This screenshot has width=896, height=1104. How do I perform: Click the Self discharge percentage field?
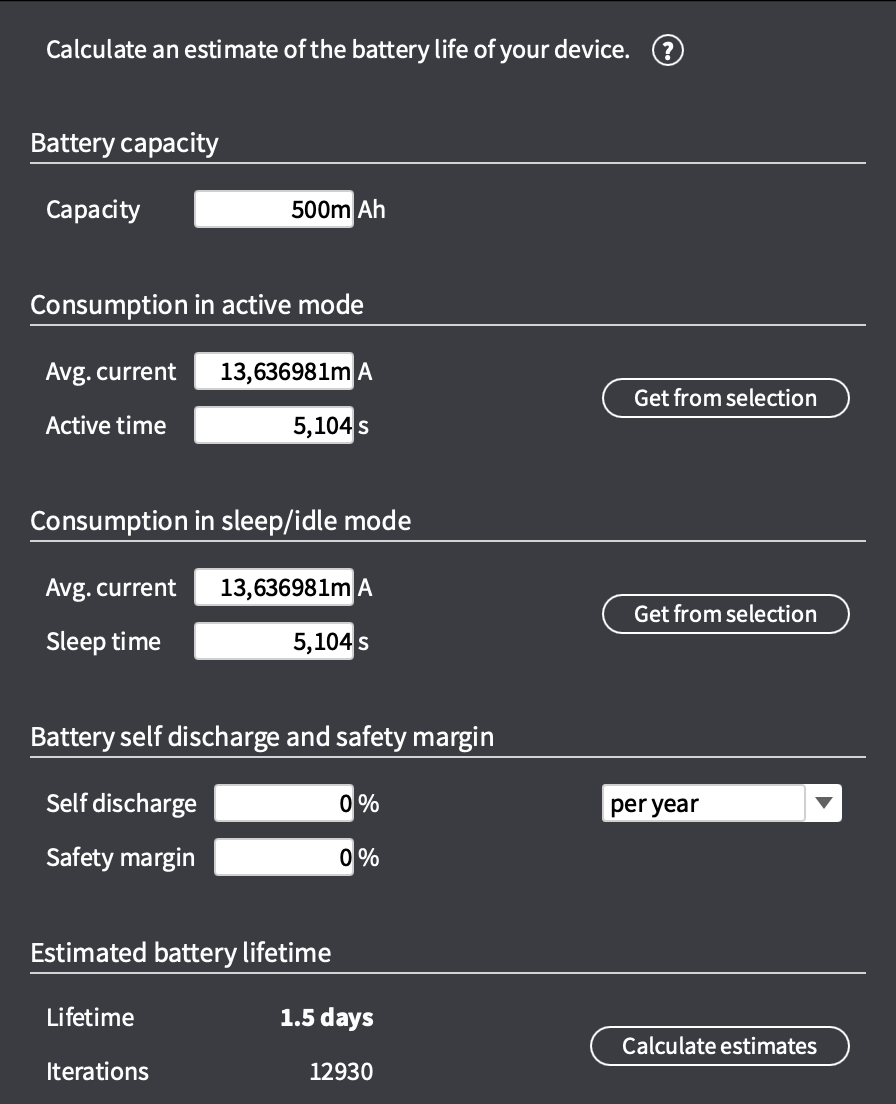[x=284, y=803]
